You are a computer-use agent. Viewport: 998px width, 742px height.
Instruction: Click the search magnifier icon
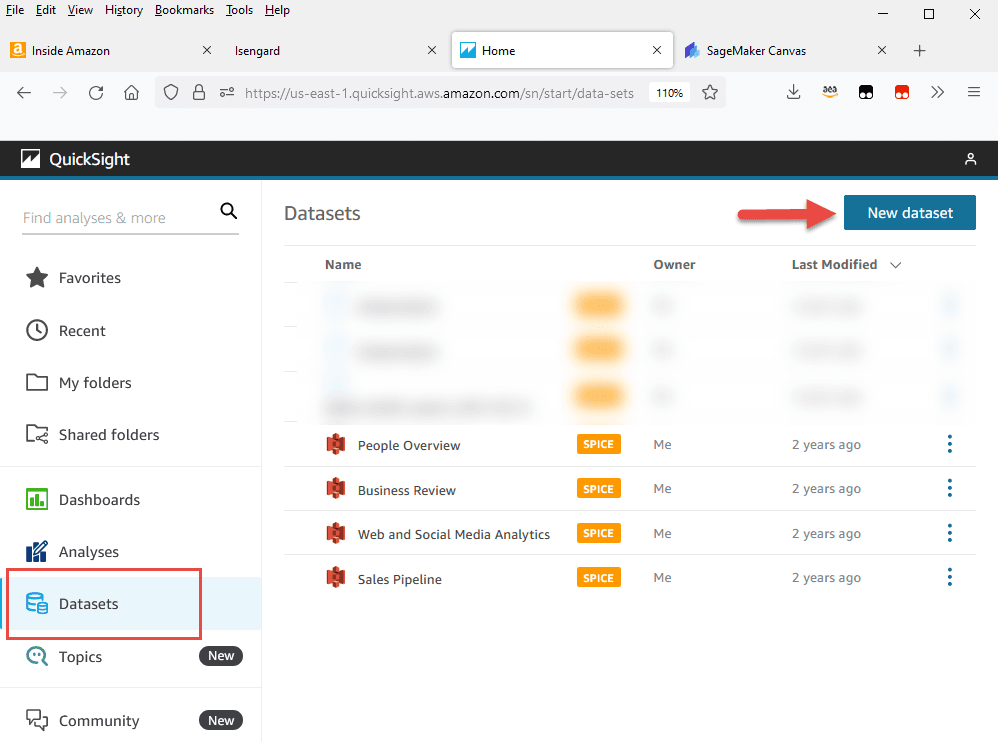tap(228, 211)
